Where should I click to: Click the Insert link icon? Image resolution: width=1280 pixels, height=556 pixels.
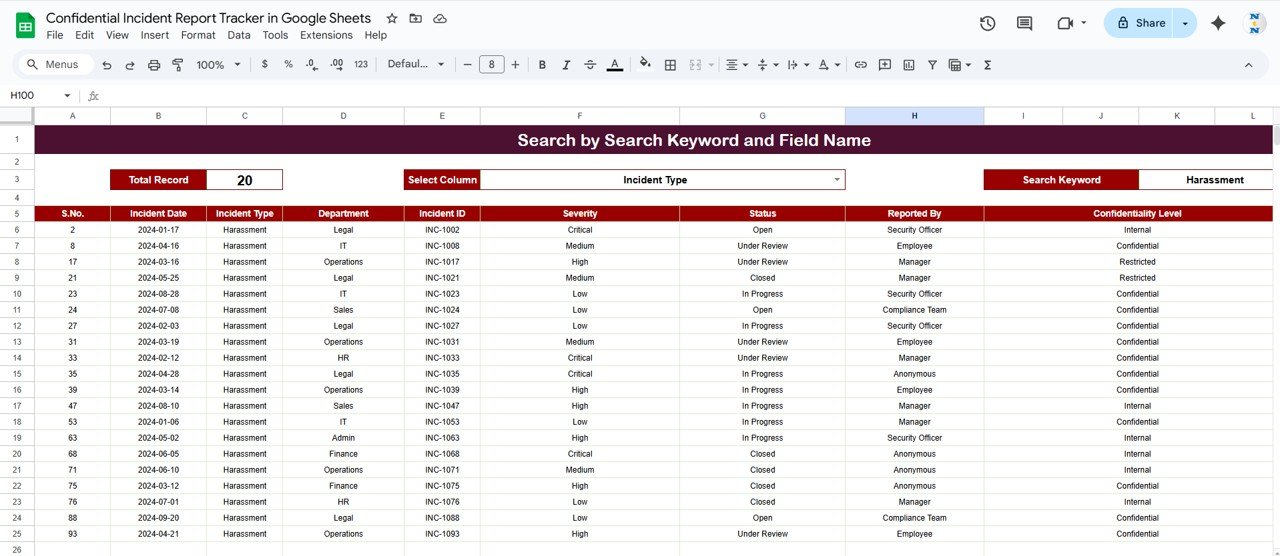(x=860, y=65)
